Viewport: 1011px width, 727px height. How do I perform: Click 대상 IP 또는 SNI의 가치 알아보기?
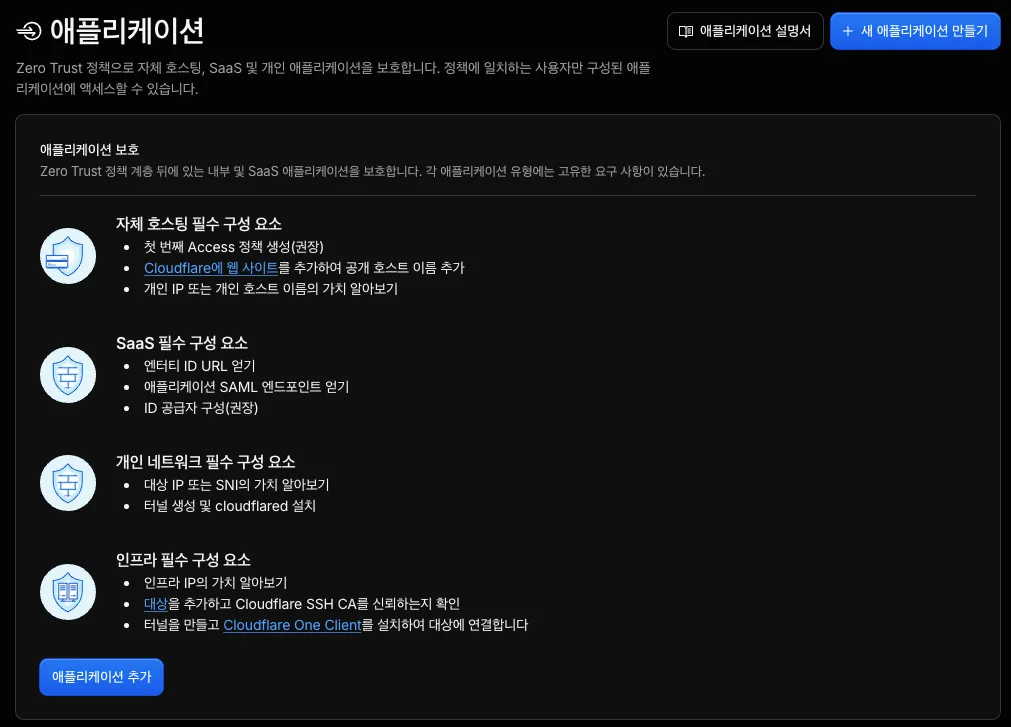click(x=237, y=485)
